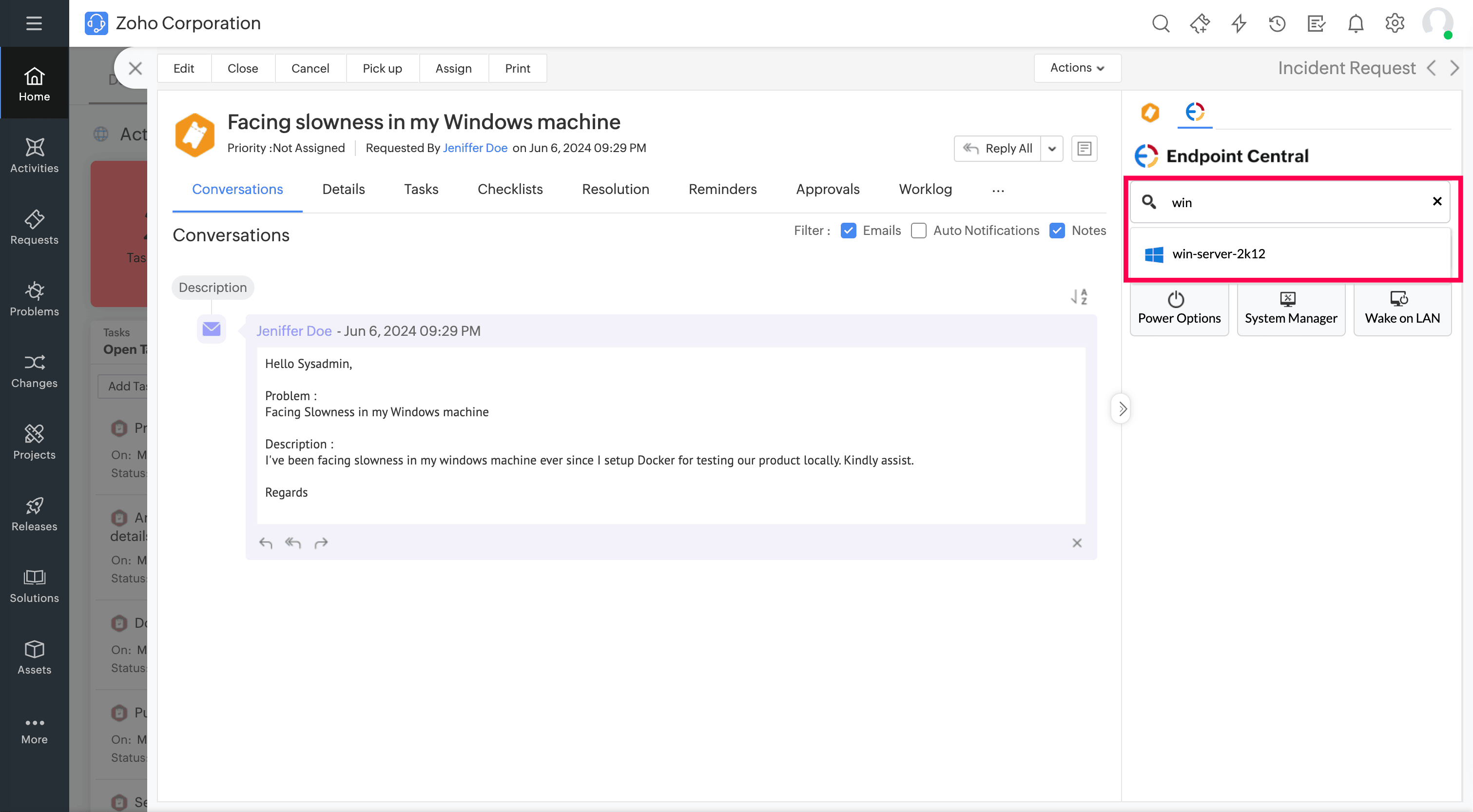Viewport: 1473px width, 812px height.
Task: Click forward arrow icon under message
Action: tap(321, 542)
